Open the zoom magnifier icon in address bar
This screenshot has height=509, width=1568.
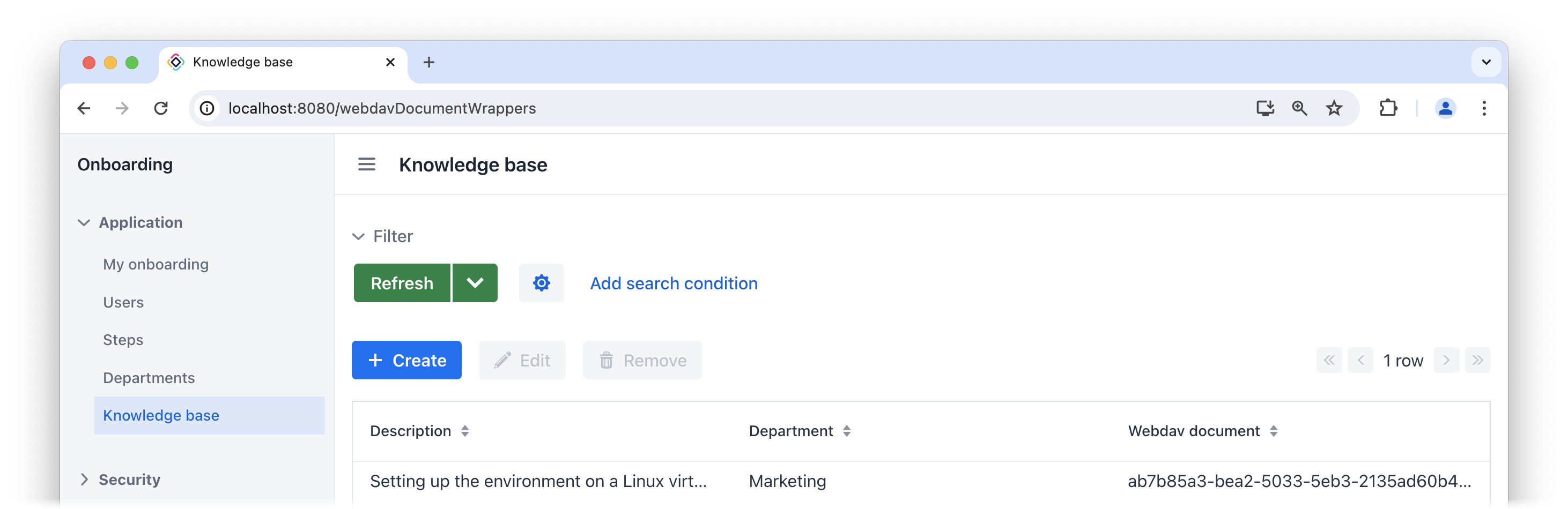tap(1299, 108)
